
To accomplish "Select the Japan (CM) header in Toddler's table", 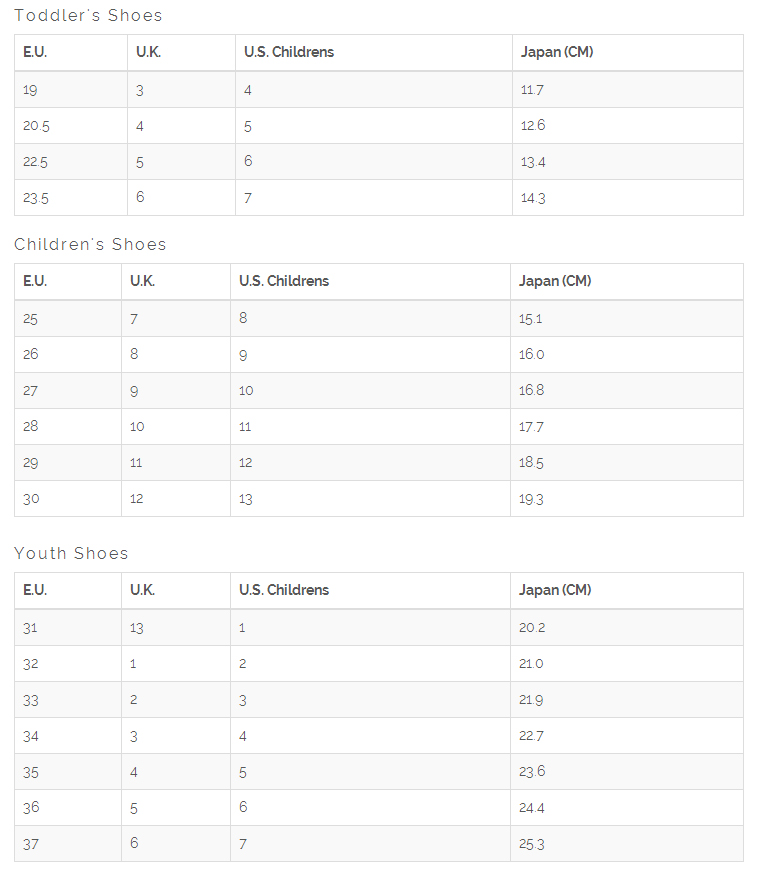I will tap(557, 52).
